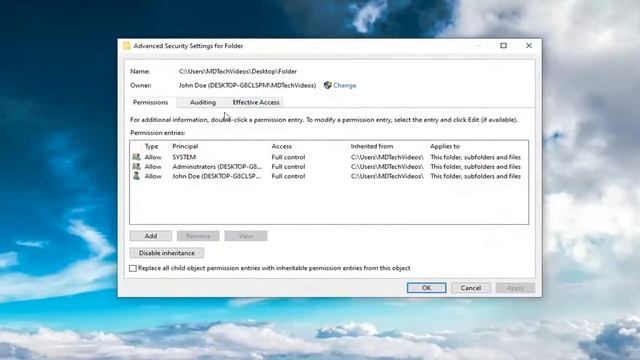Open the Auditing tab

(x=203, y=102)
